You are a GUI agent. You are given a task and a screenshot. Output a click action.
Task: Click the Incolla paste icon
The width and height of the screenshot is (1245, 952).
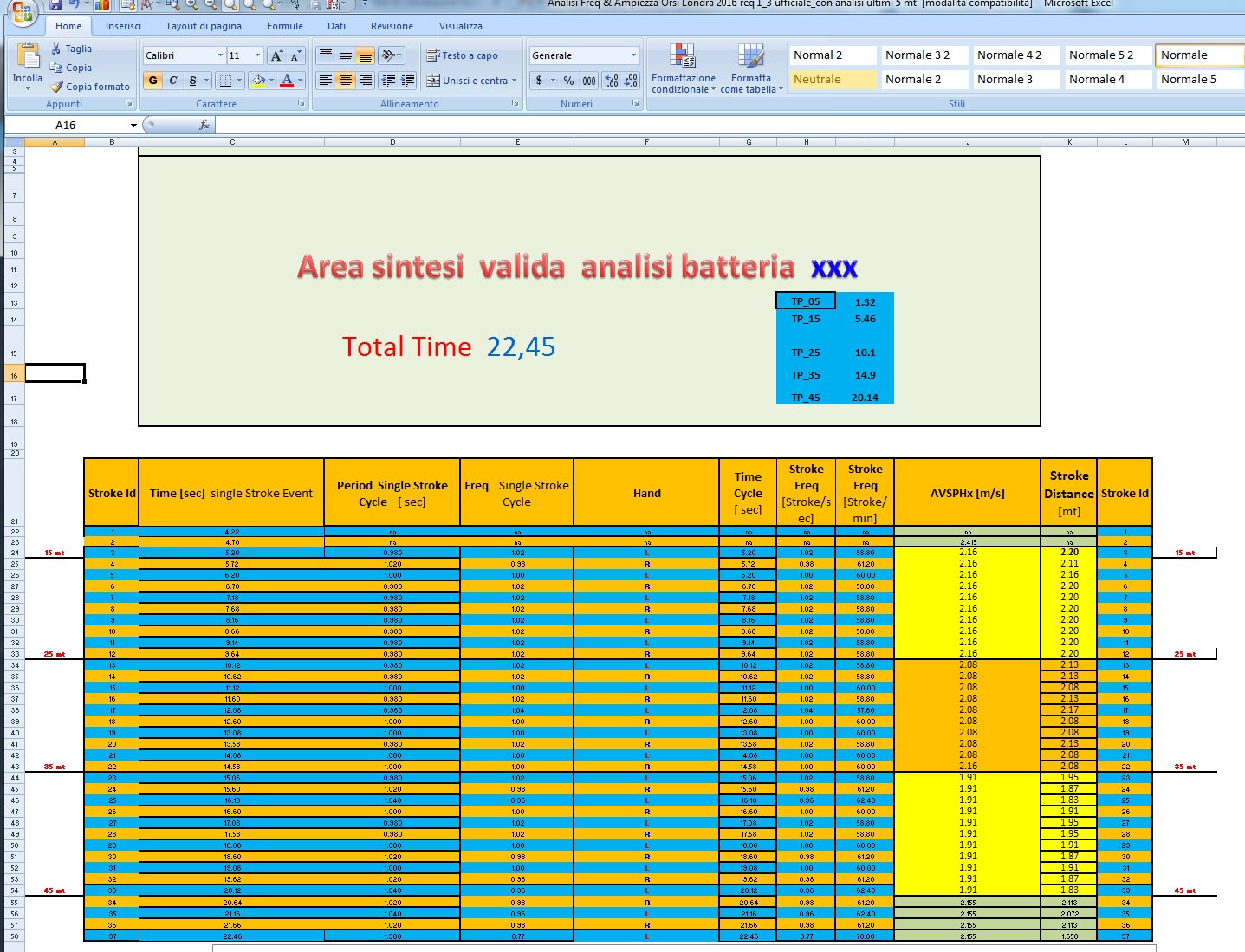coord(28,56)
